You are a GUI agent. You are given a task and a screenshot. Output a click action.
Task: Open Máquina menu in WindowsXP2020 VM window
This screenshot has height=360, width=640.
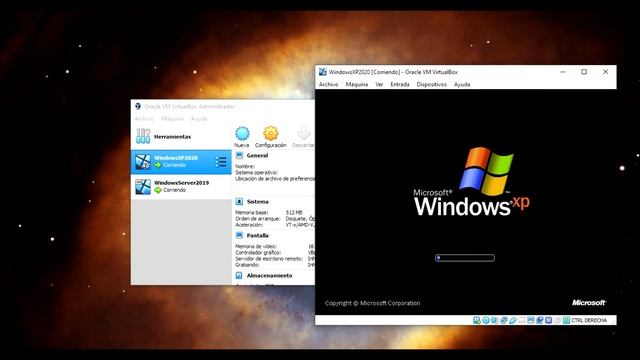(x=357, y=84)
